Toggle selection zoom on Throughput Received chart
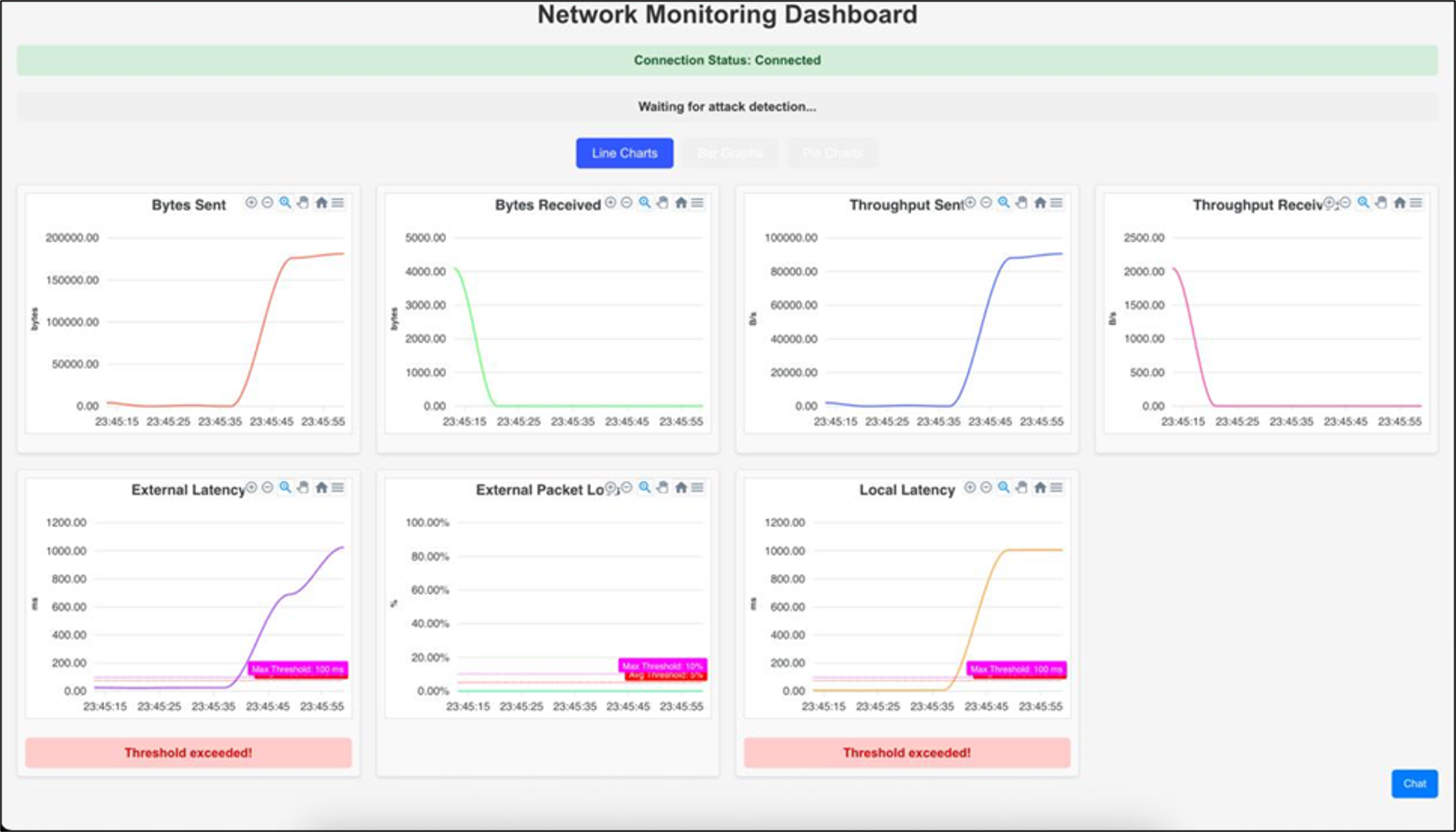 tap(1364, 203)
